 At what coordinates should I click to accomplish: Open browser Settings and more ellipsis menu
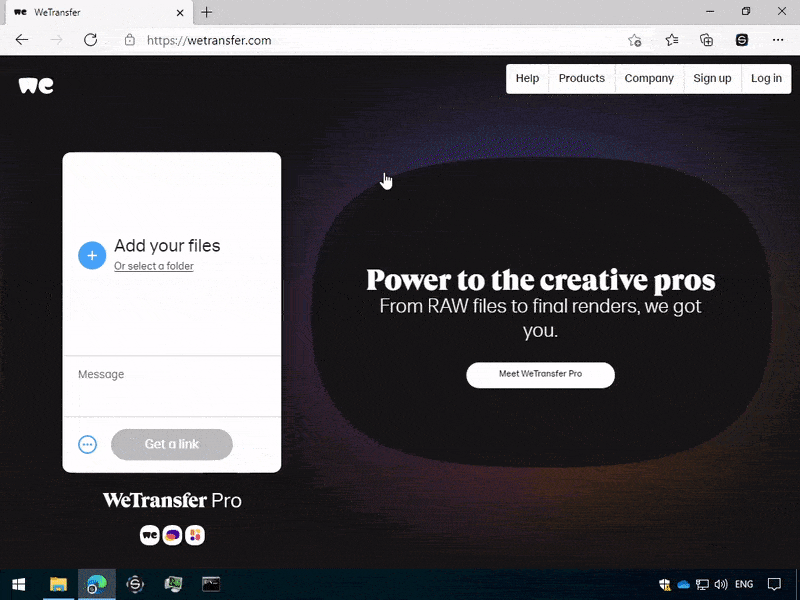tap(778, 40)
